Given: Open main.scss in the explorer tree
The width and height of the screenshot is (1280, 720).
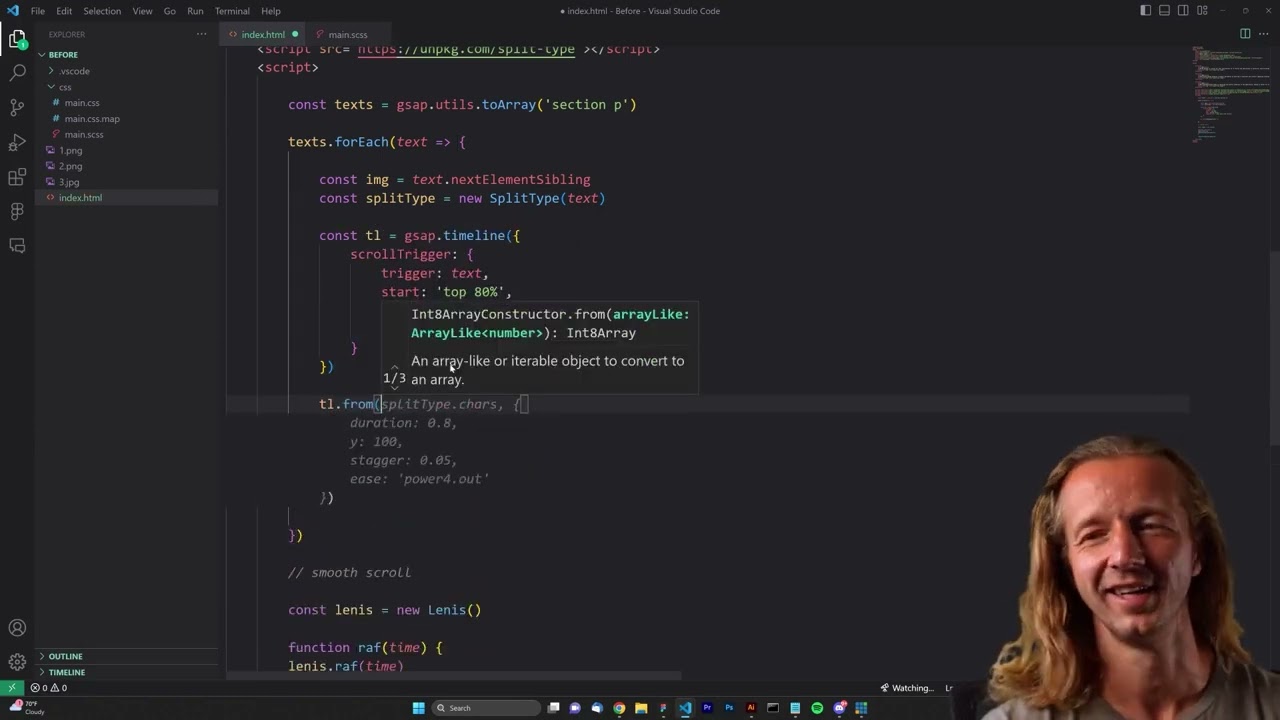Looking at the screenshot, I should tap(127, 135).
